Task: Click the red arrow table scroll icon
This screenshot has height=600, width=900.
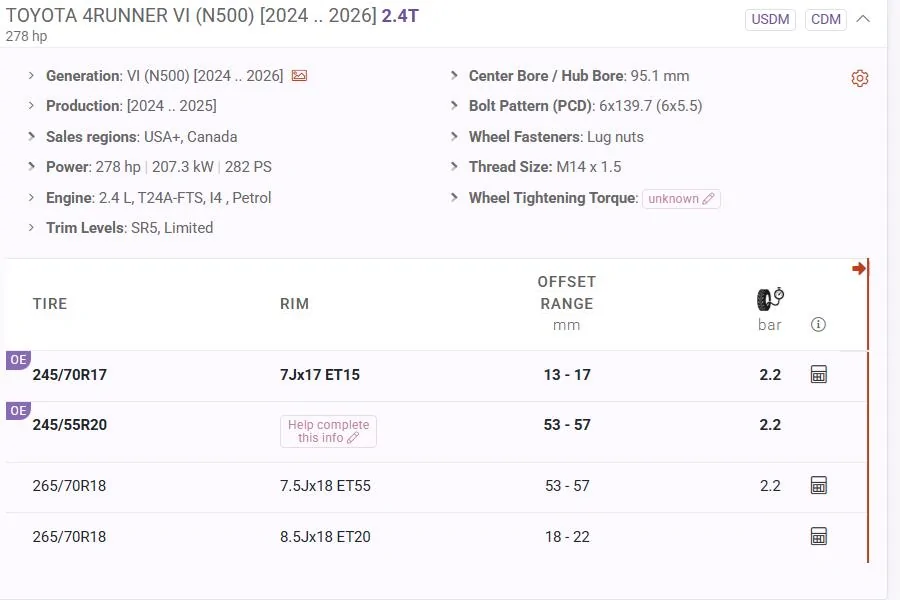Action: [859, 268]
